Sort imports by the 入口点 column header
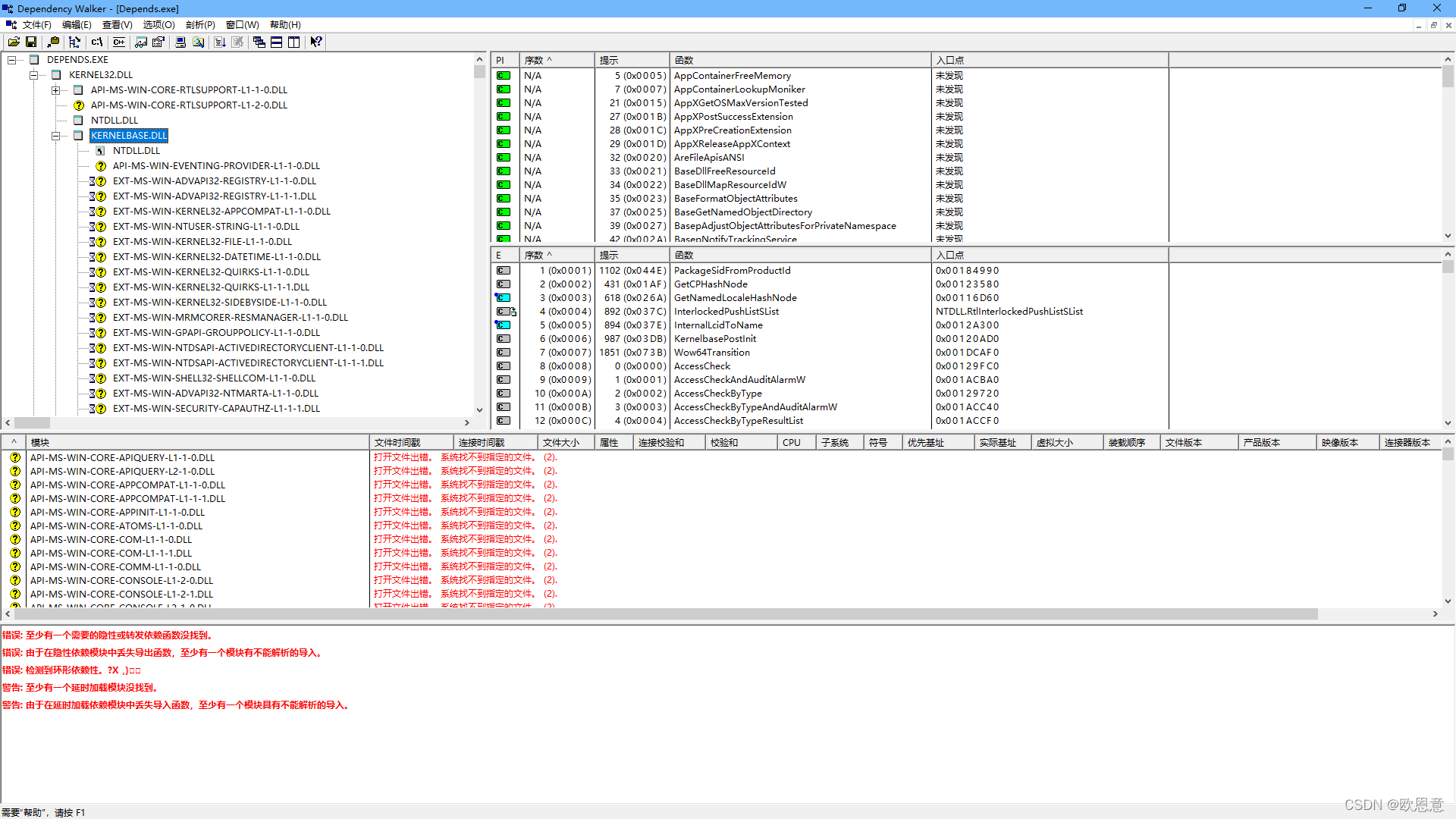 [1050, 60]
